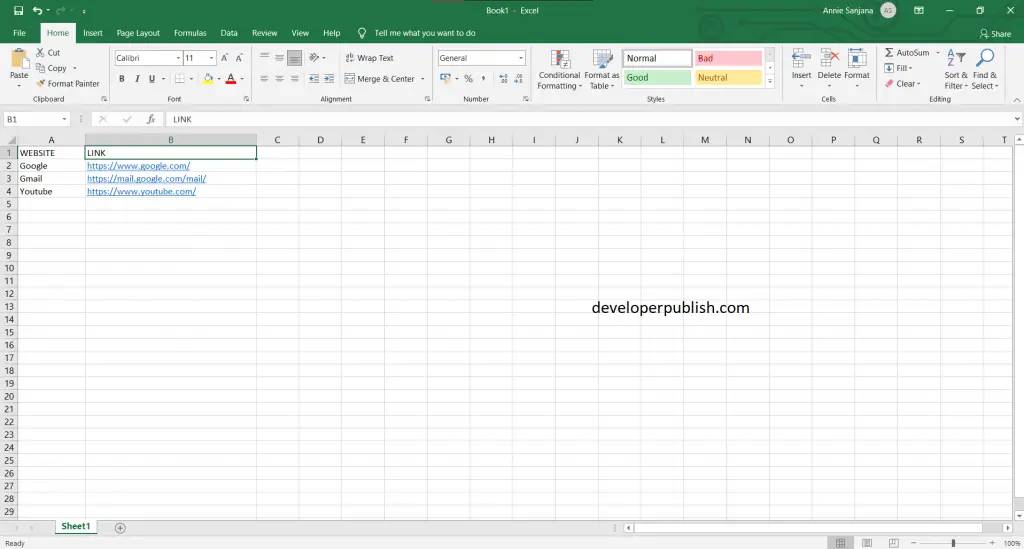1024x549 pixels.
Task: Click the new sheet plus button
Action: pyautogui.click(x=120, y=527)
